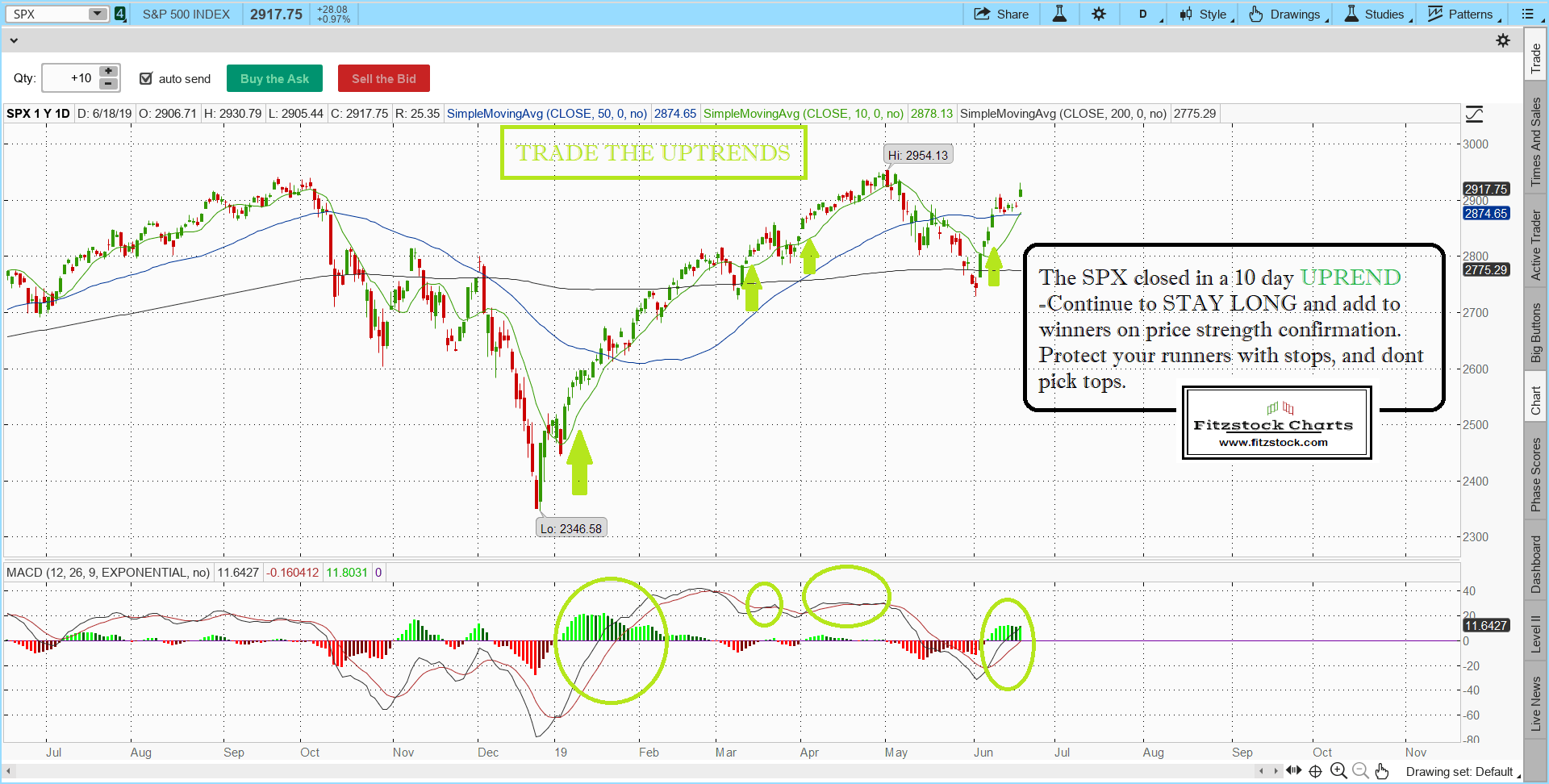Click the zoom in magnifier icon

1338,771
